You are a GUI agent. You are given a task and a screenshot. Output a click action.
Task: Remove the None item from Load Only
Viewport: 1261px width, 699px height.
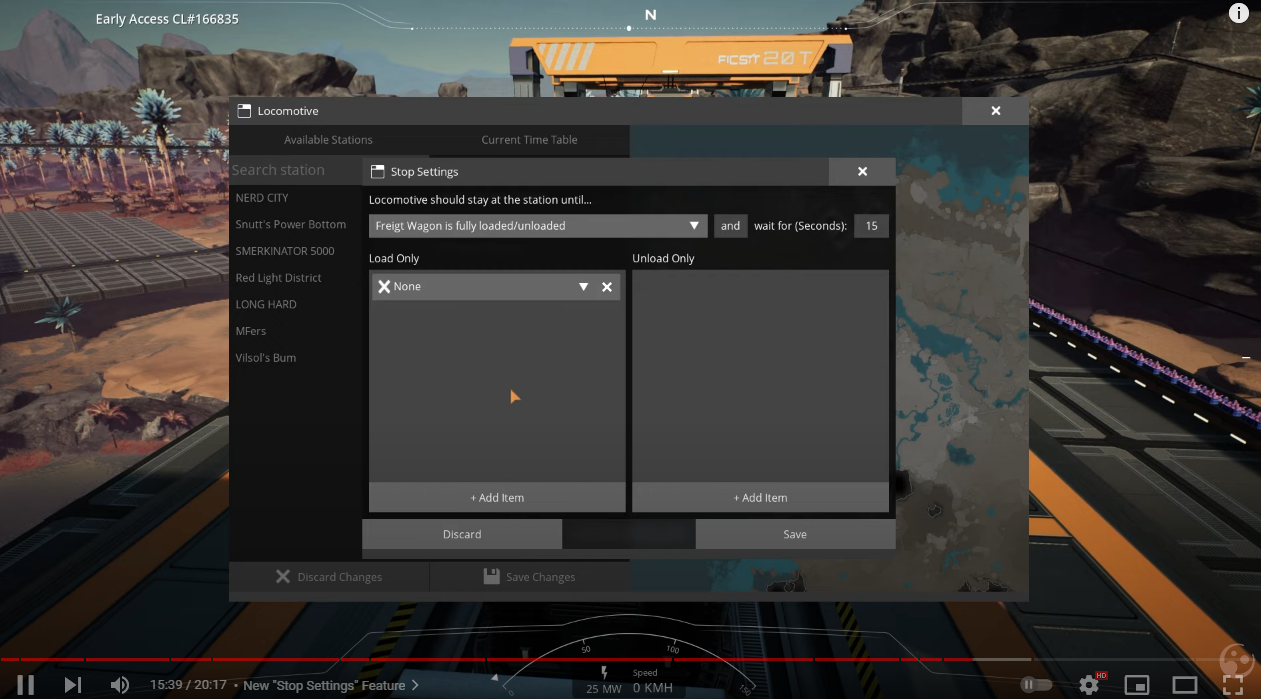point(607,287)
